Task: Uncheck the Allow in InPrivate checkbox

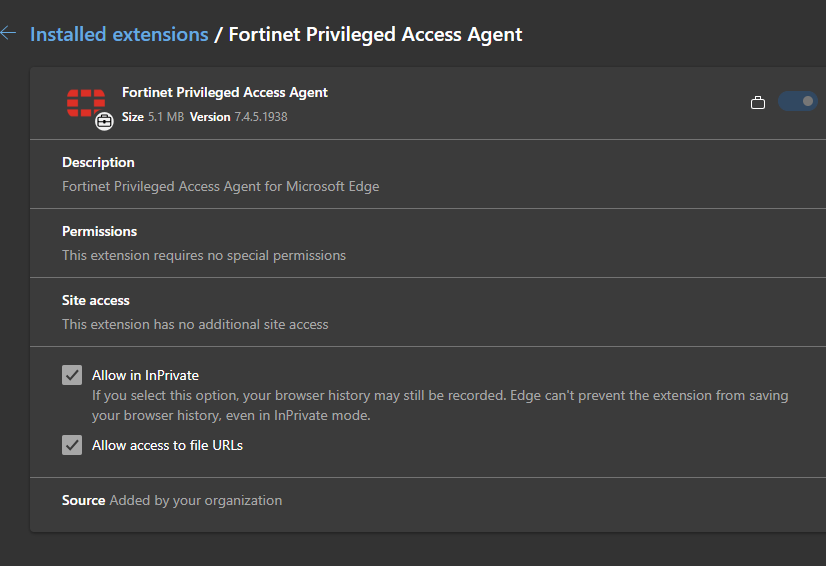Action: click(x=72, y=375)
